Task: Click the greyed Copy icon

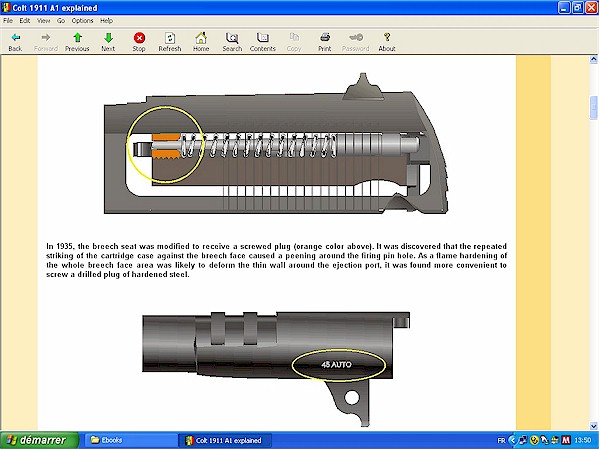Action: (x=294, y=37)
